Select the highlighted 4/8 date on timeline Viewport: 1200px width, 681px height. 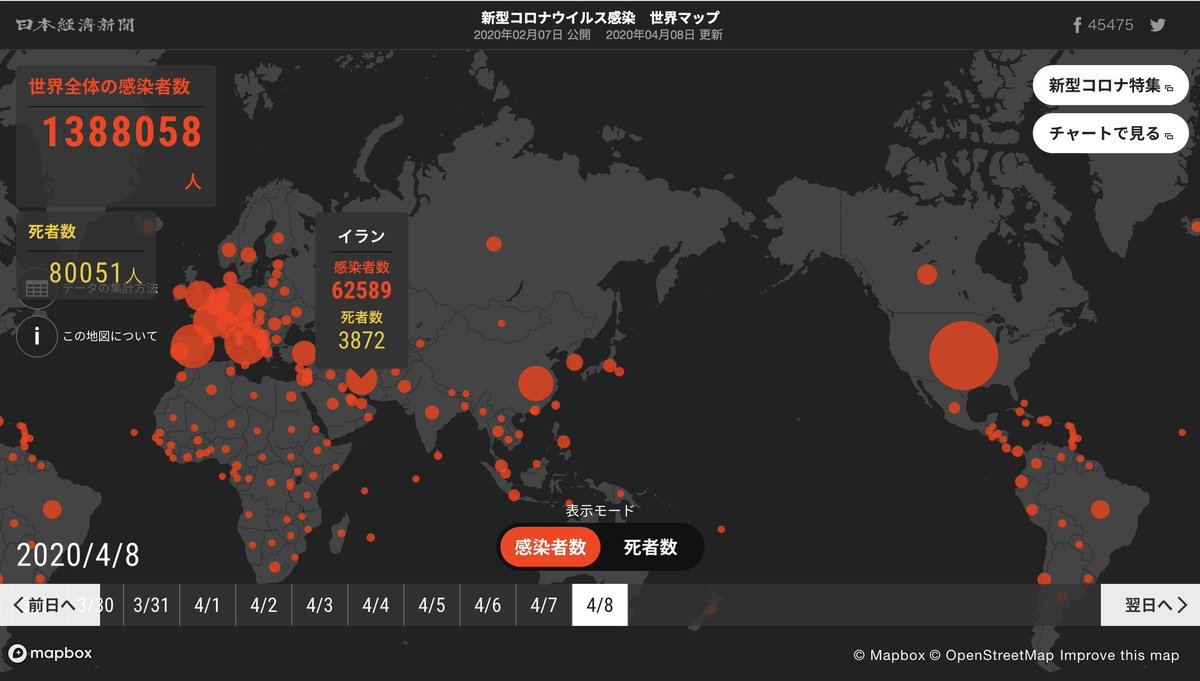click(600, 605)
